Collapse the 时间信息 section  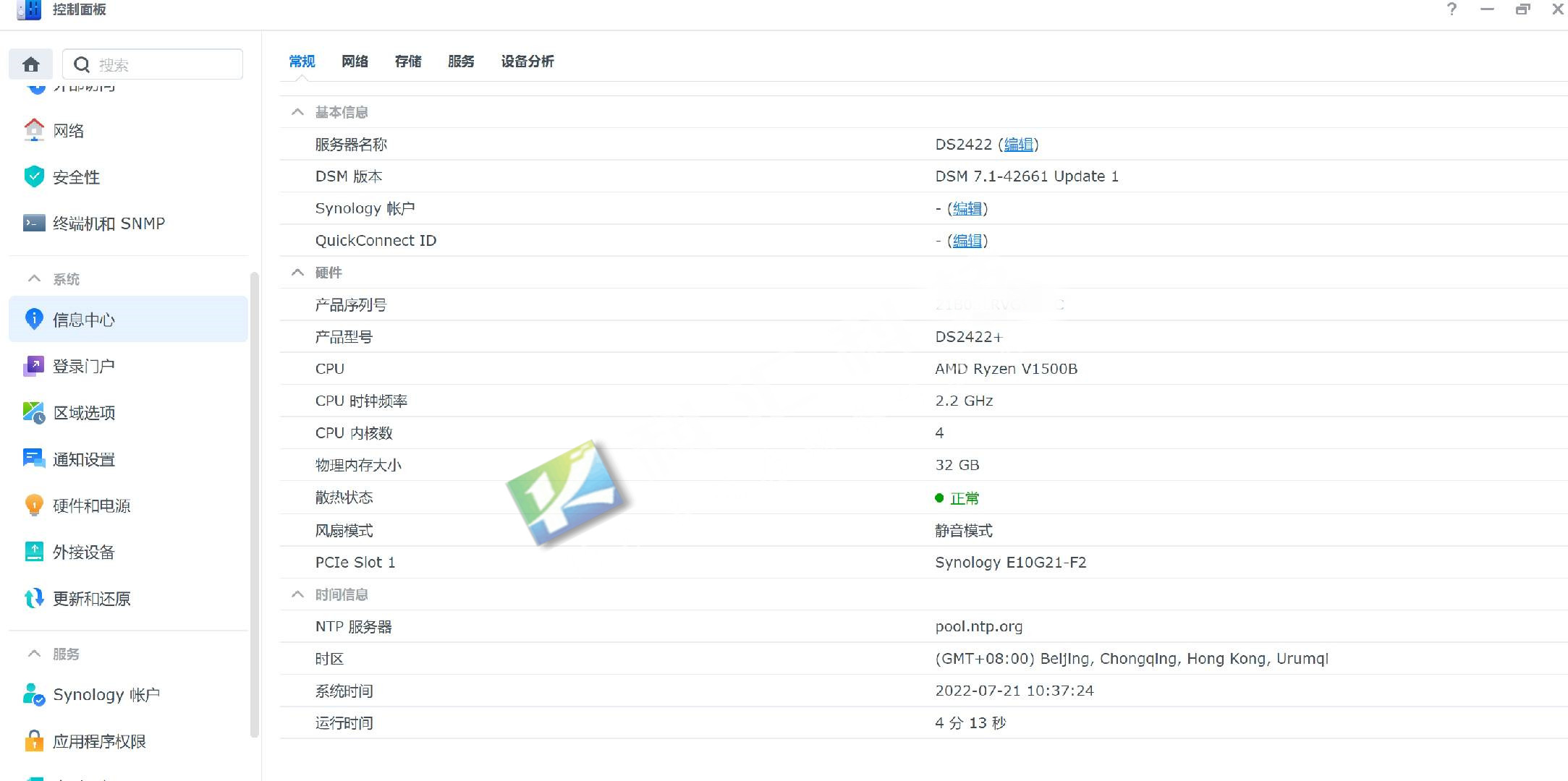[297, 594]
